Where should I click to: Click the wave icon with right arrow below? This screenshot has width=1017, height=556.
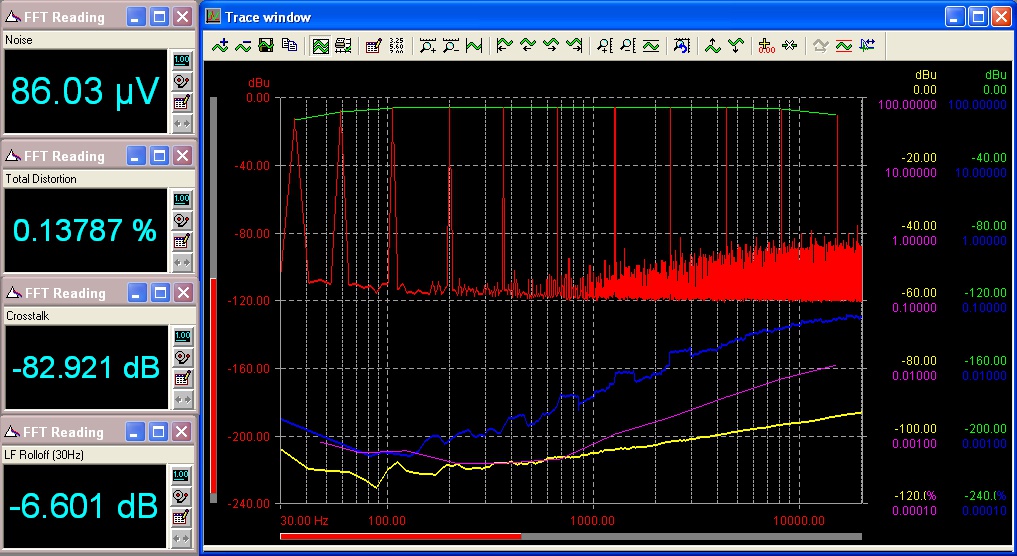[551, 45]
